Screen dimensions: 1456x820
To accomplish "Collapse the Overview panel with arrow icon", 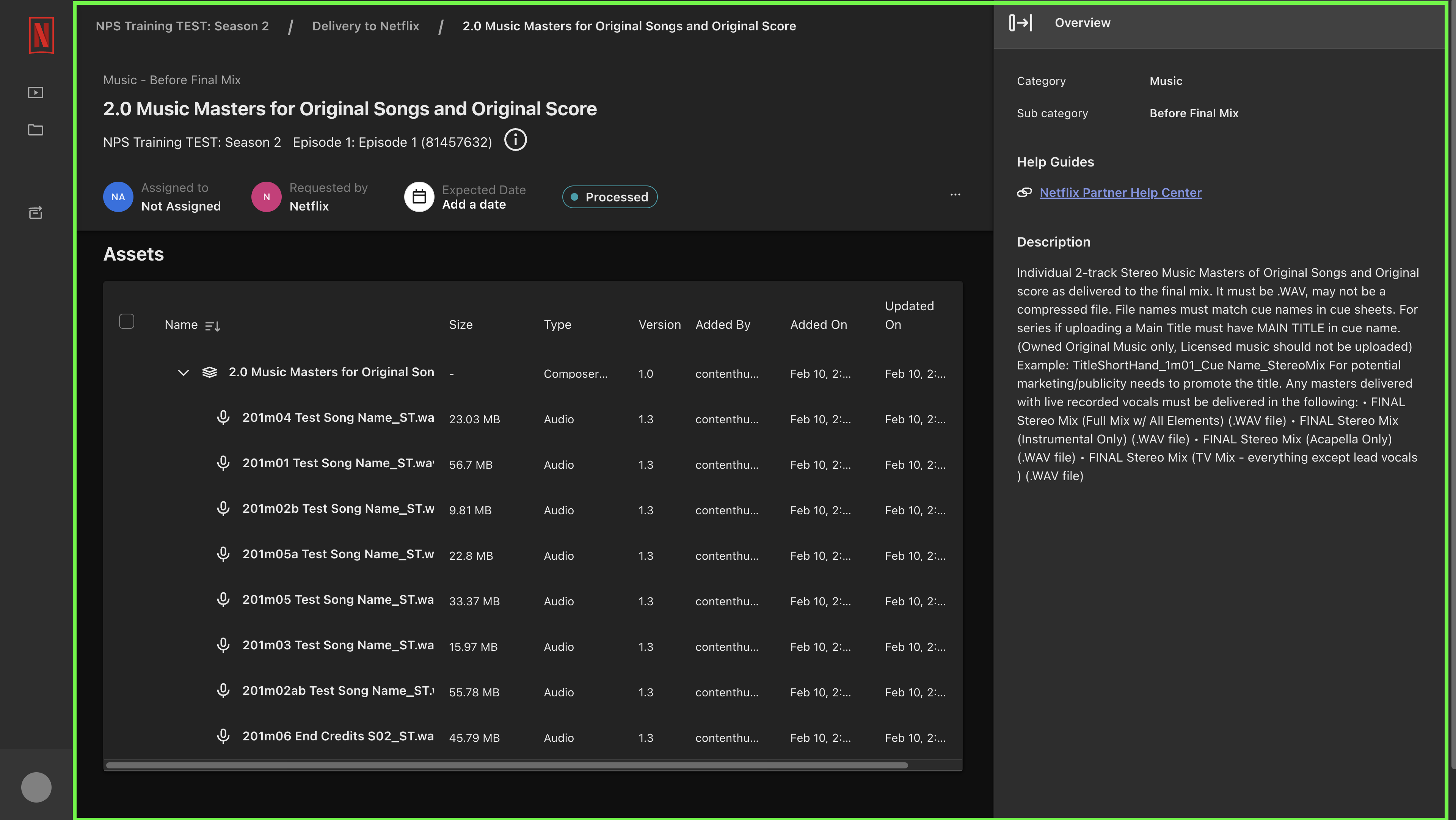I will [1021, 23].
